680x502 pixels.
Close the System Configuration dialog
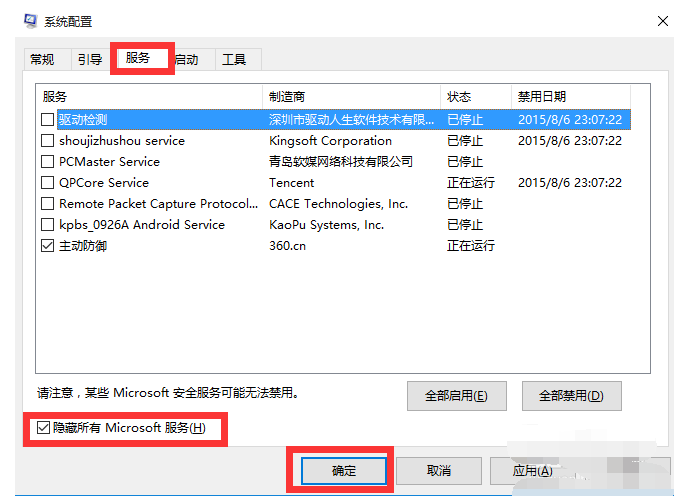662,20
